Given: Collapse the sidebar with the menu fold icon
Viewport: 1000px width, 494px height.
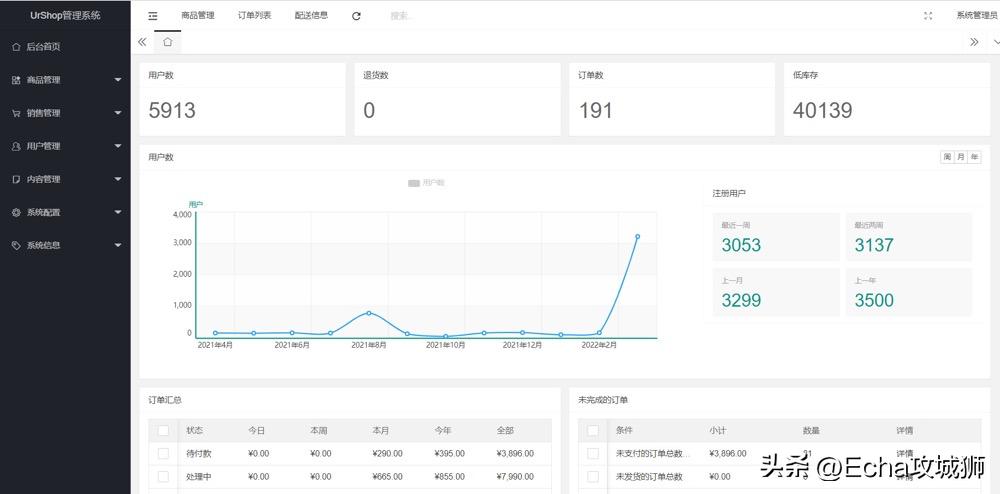Looking at the screenshot, I should (152, 16).
